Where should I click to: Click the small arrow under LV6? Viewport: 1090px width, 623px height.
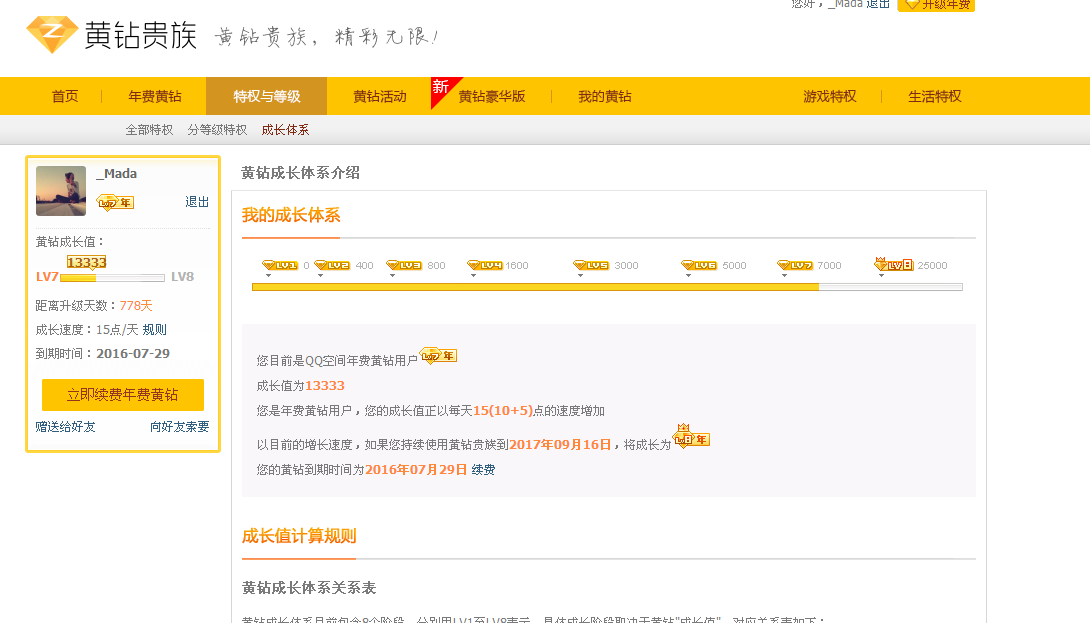click(x=688, y=276)
